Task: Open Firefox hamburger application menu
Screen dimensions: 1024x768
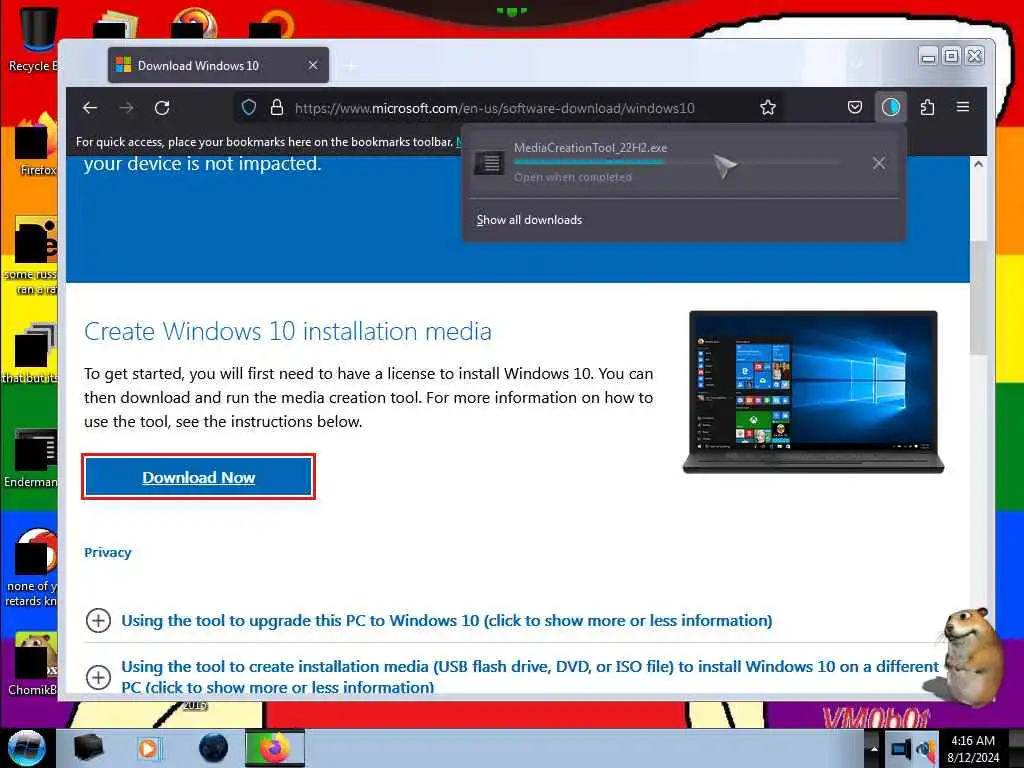Action: pyautogui.click(x=963, y=107)
